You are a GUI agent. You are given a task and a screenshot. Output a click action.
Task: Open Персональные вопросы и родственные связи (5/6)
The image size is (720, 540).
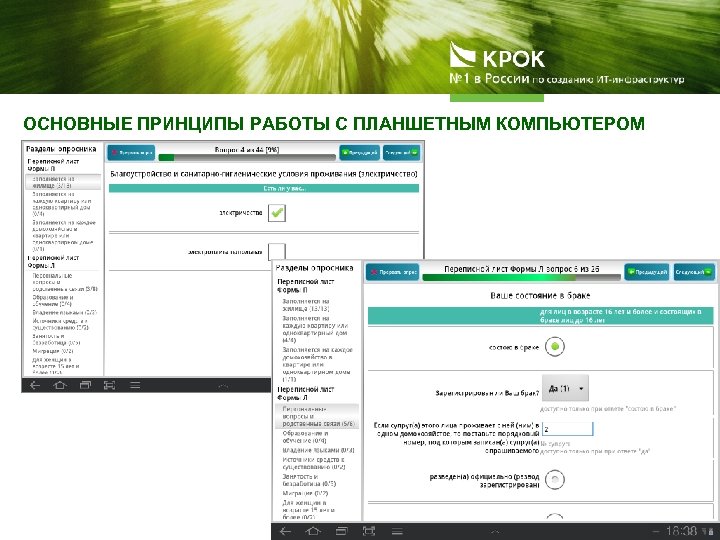pos(317,416)
